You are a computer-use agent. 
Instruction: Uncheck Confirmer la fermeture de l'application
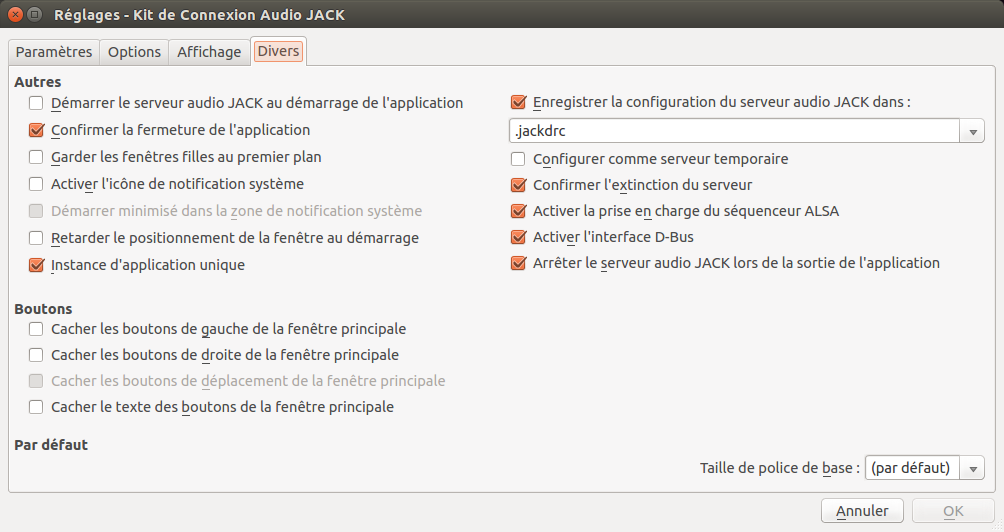[x=37, y=130]
